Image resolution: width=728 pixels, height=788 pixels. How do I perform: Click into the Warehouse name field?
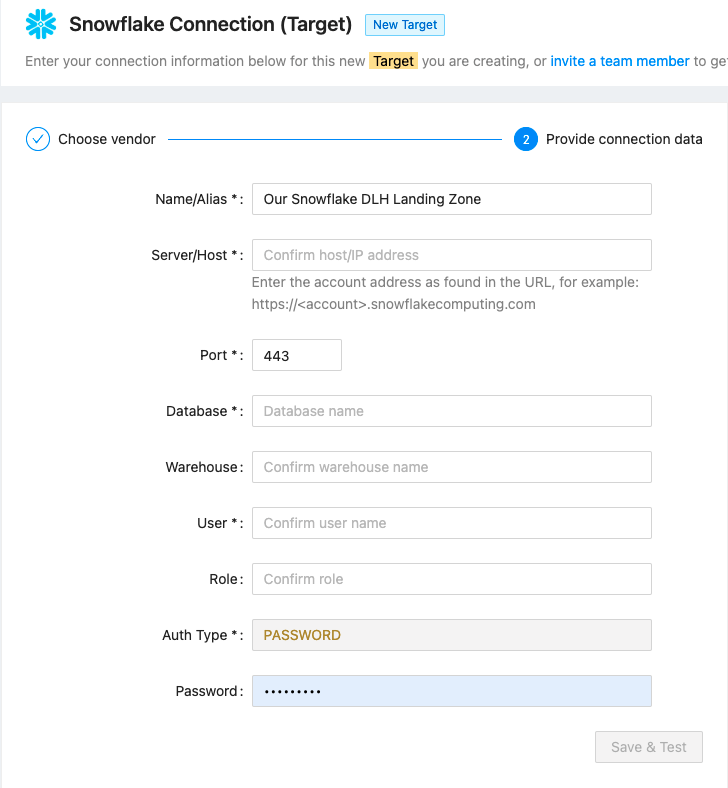(451, 467)
